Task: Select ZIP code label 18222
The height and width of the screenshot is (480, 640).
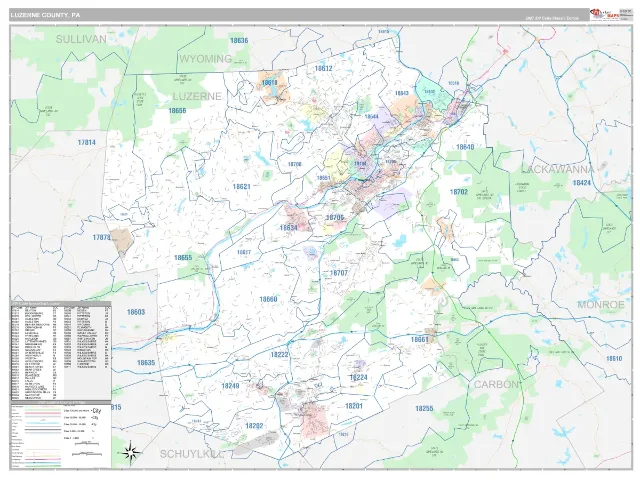Action: pyautogui.click(x=280, y=355)
